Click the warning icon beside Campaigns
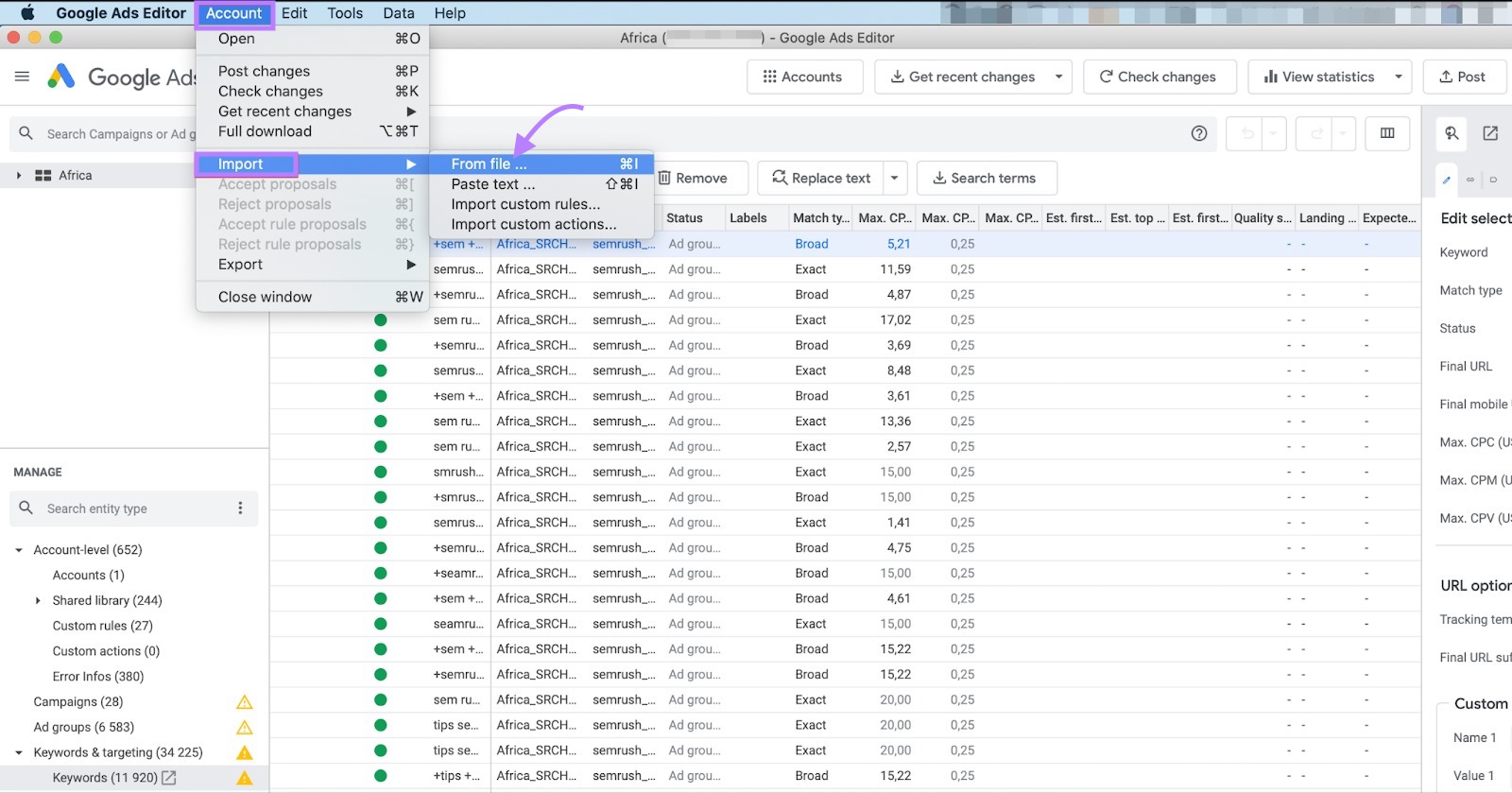Viewport: 1512px width, 793px height. (x=244, y=702)
